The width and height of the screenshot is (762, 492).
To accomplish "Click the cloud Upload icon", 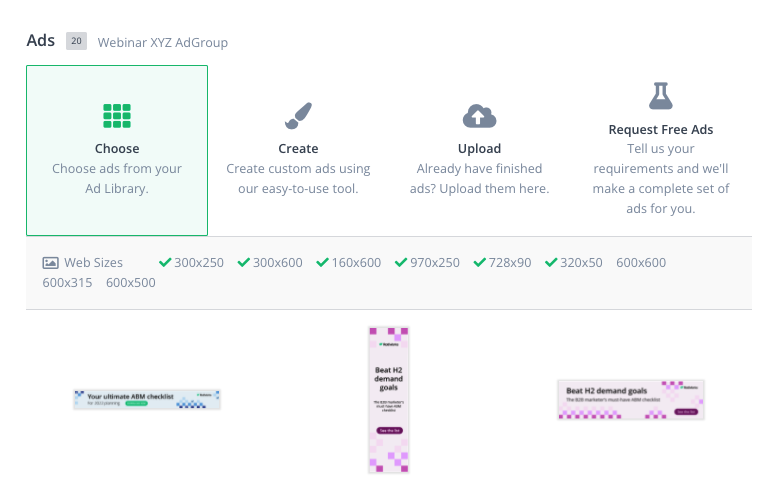I will [x=479, y=116].
